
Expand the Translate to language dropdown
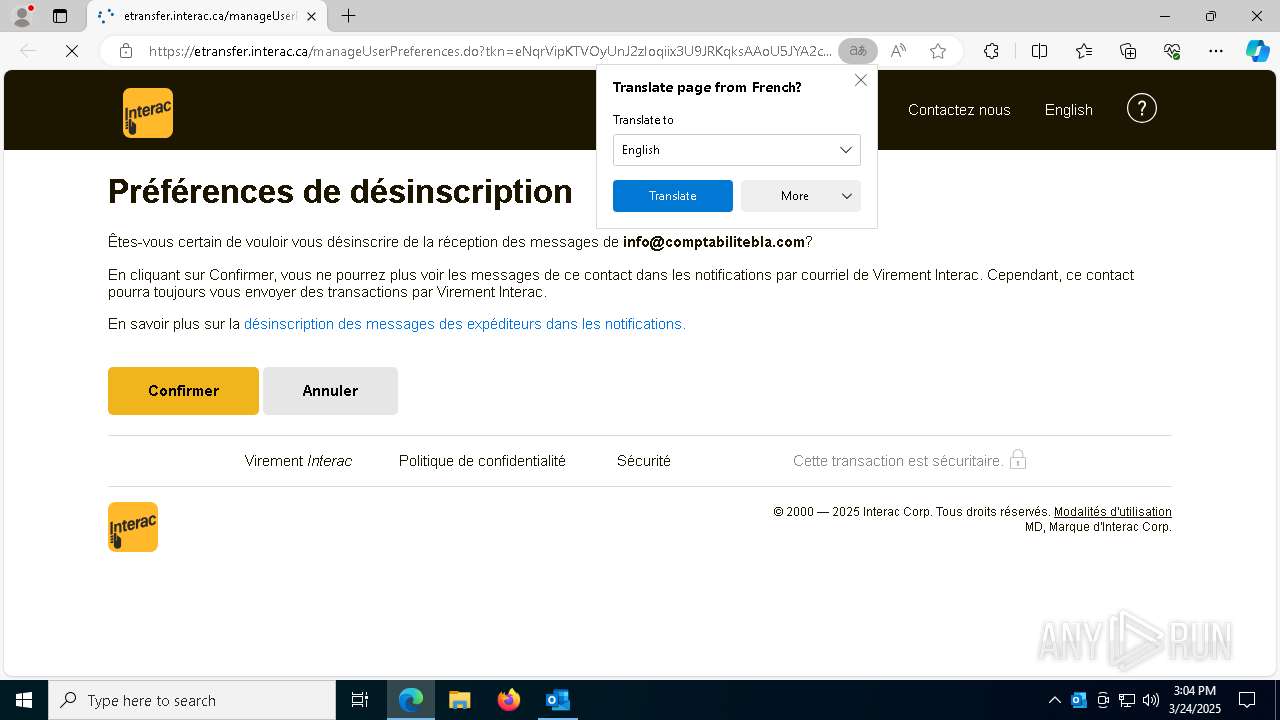737,150
